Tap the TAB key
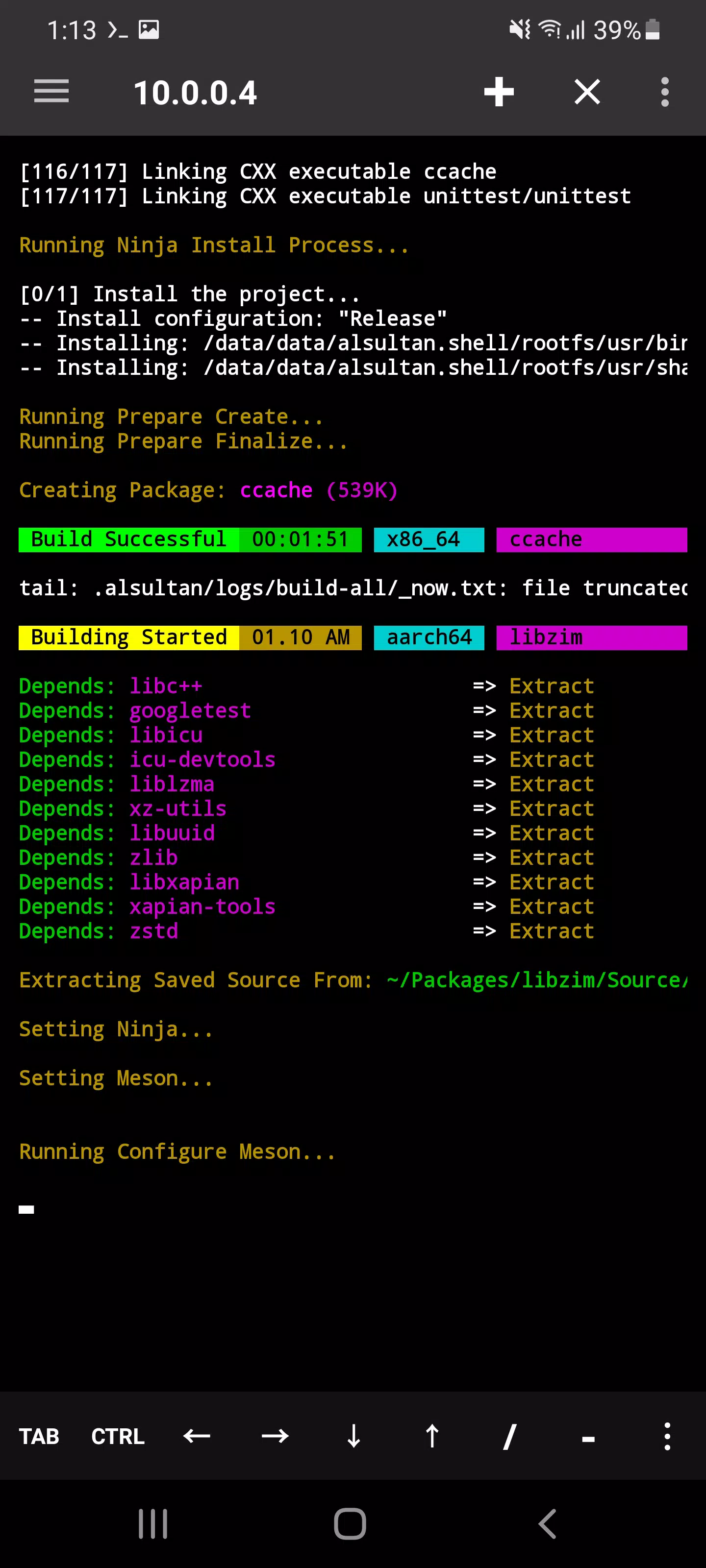Viewport: 706px width, 1568px height. (39, 1436)
